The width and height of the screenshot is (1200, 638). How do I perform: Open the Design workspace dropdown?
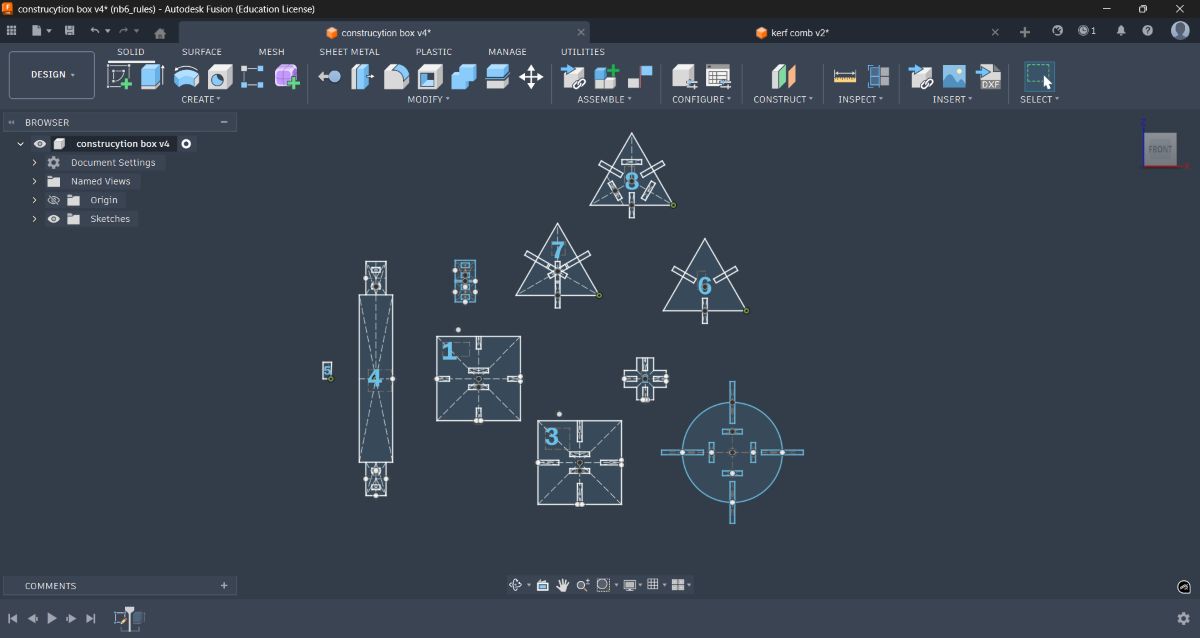(51, 74)
